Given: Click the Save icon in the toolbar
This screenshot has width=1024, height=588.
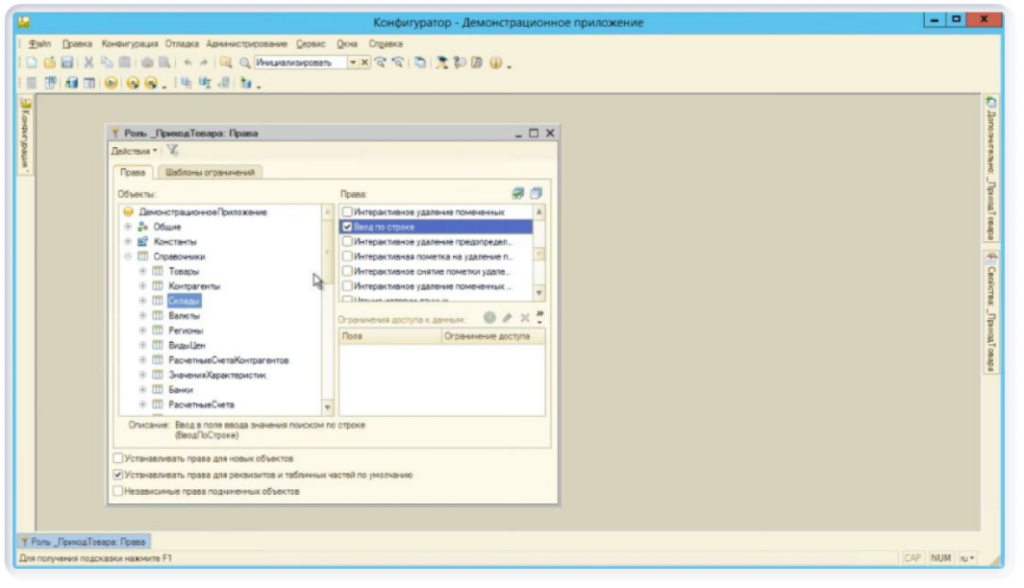Looking at the screenshot, I should point(67,63).
